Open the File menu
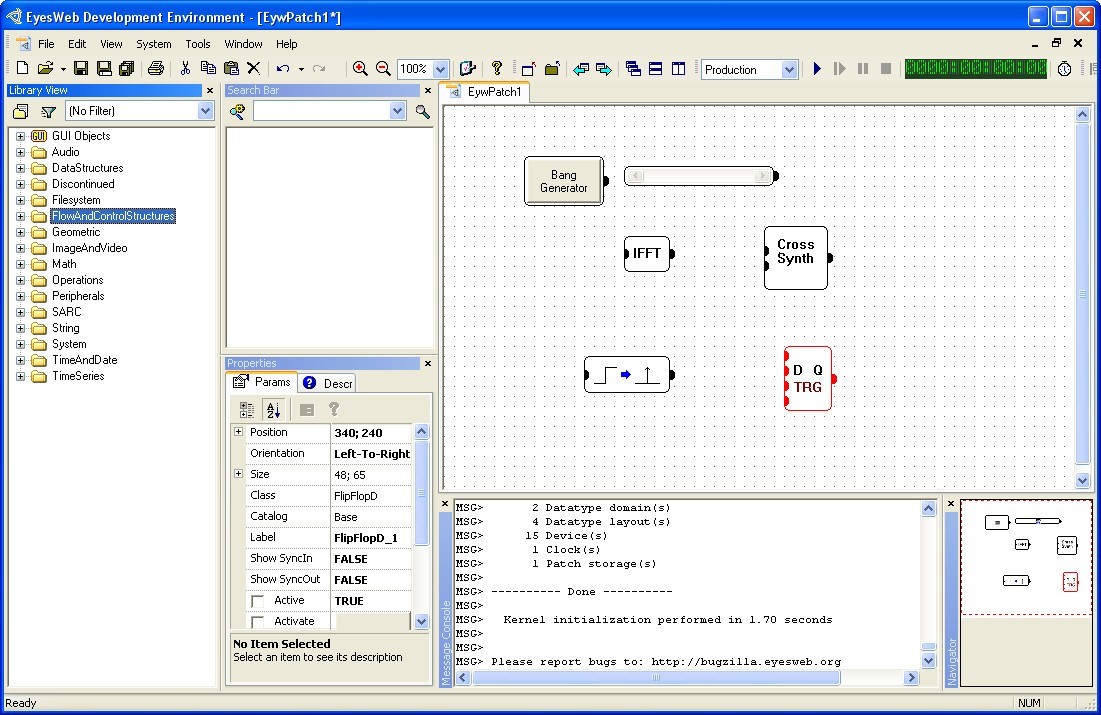Viewport: 1101px width, 715px height. pyautogui.click(x=46, y=44)
